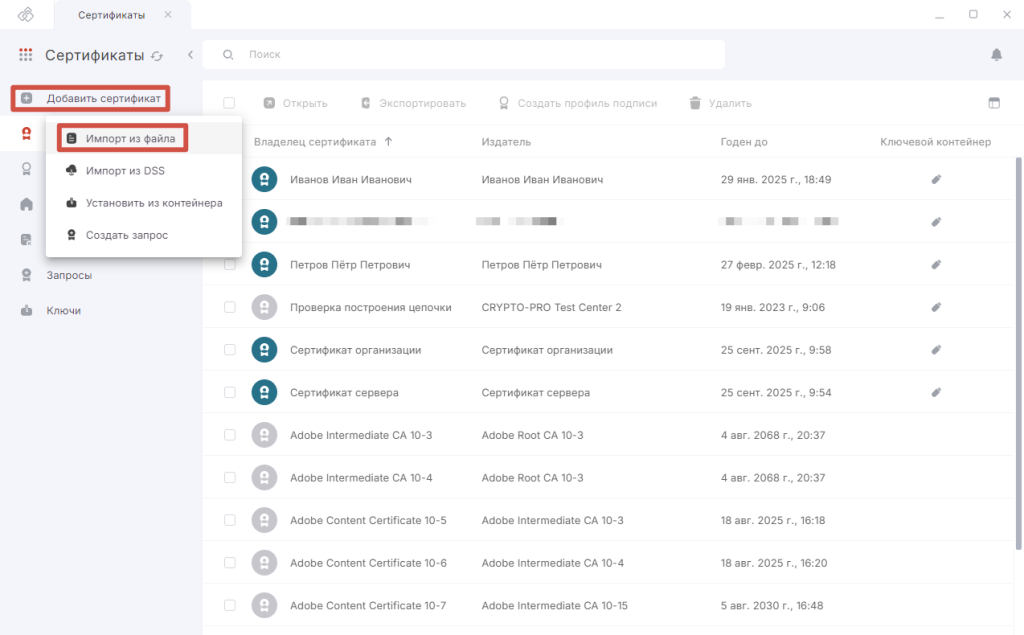Select the red certificate ribbon sidebar icon
Screen dimensions: 1024x635
click(26, 134)
